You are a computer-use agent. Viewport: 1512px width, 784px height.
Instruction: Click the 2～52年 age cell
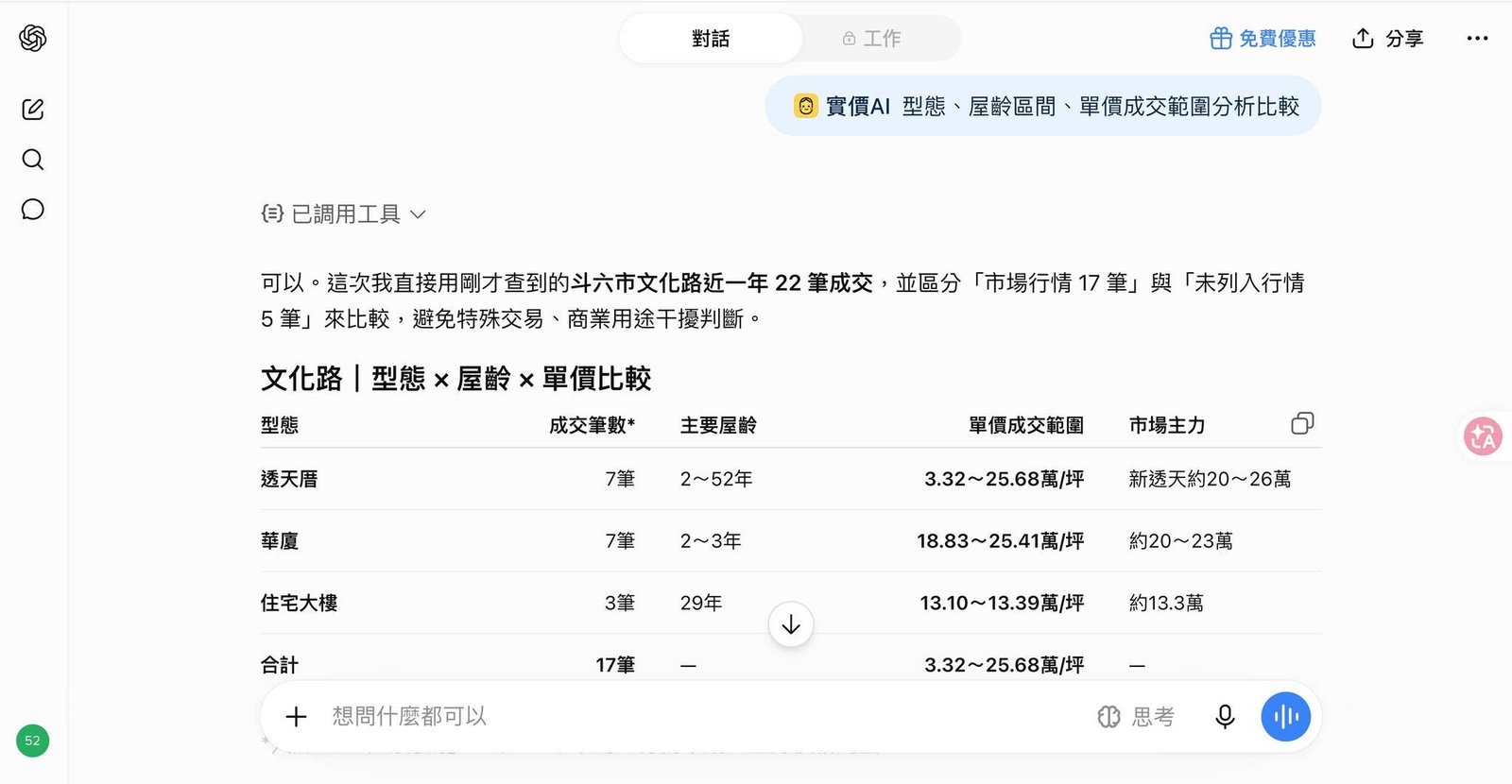pyautogui.click(x=716, y=479)
